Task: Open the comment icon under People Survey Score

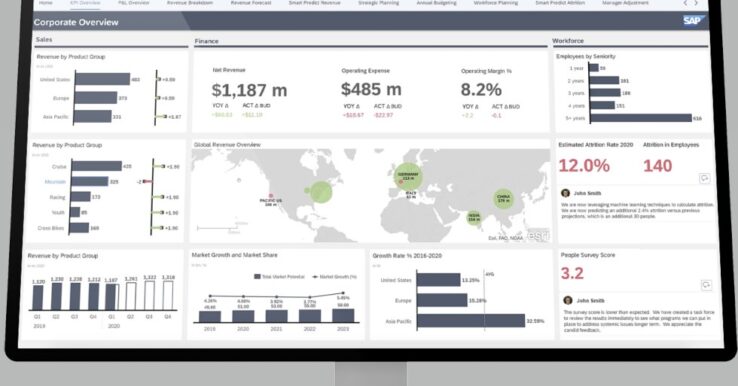Action: (x=706, y=285)
